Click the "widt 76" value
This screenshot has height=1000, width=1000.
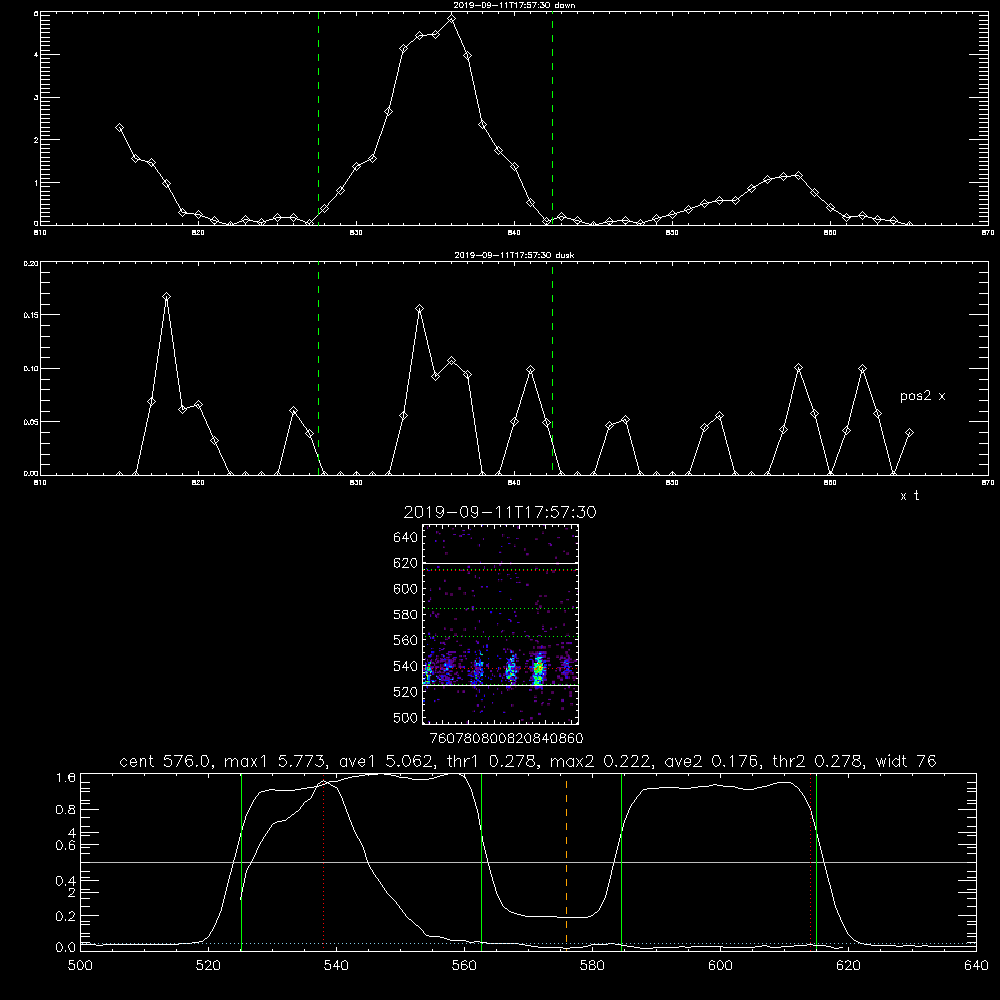(906, 761)
